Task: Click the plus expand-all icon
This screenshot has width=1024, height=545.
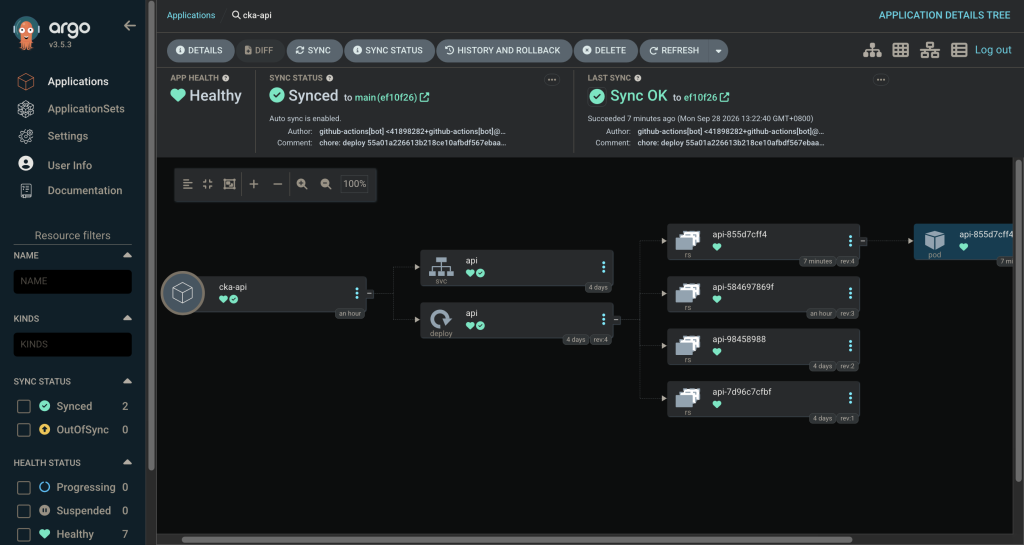Action: [x=254, y=184]
